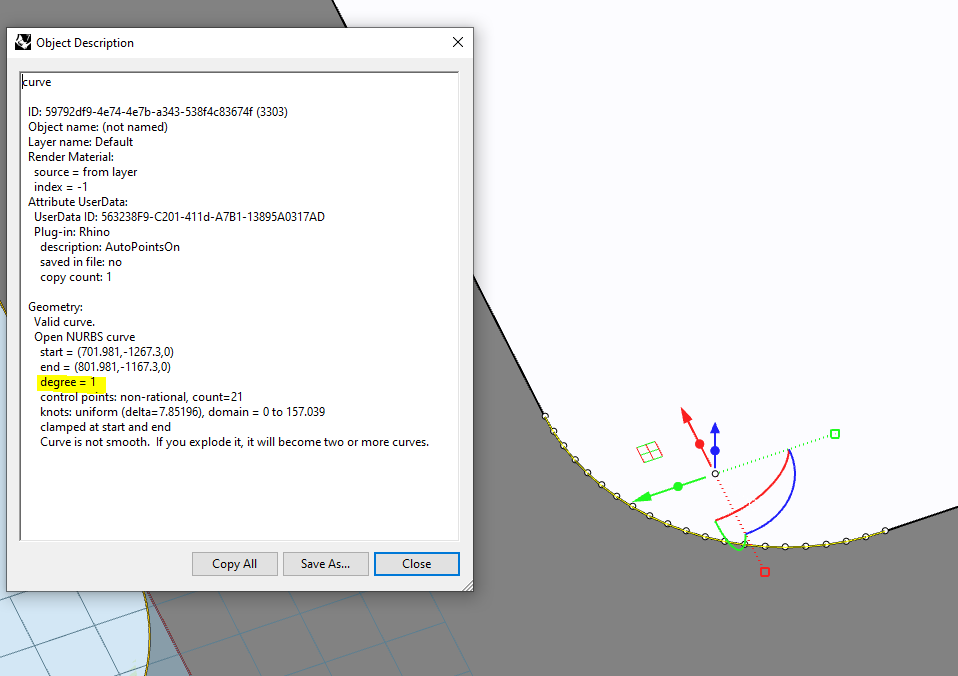The height and width of the screenshot is (676, 958).
Task: Click the 'Open NURBS curve' line
Action: [84, 337]
